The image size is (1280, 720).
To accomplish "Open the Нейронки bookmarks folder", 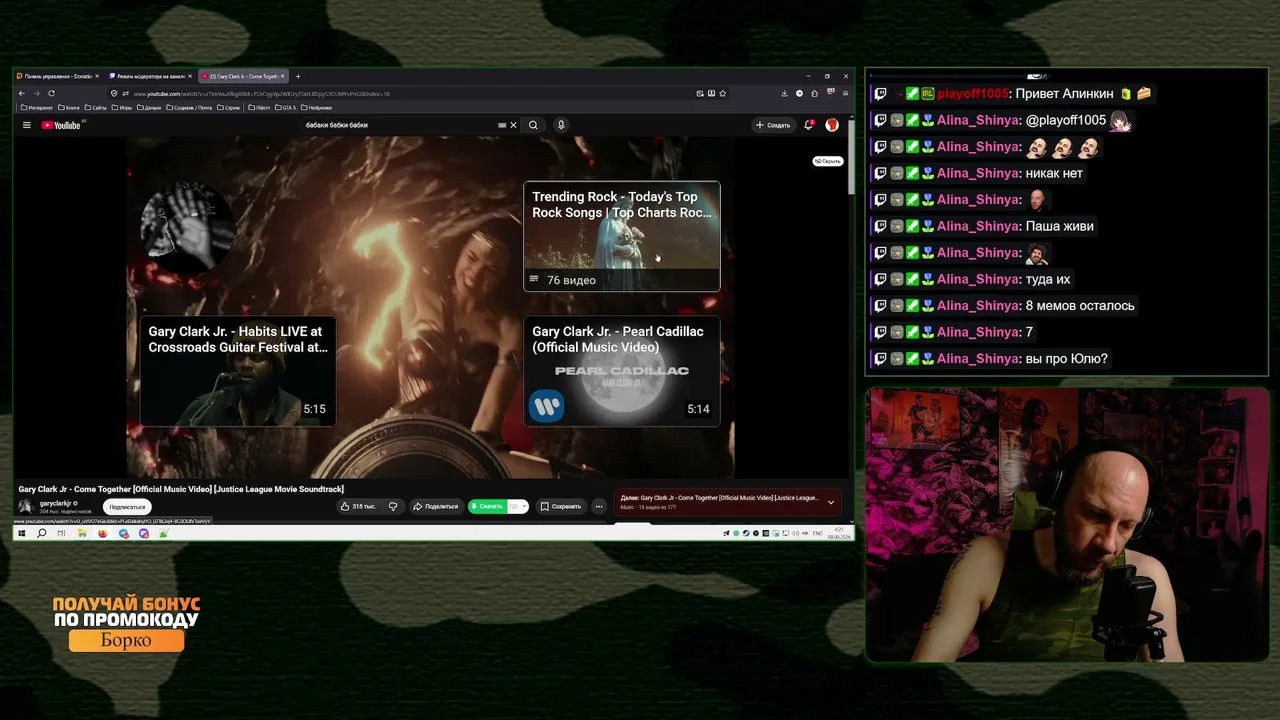I will pos(316,107).
